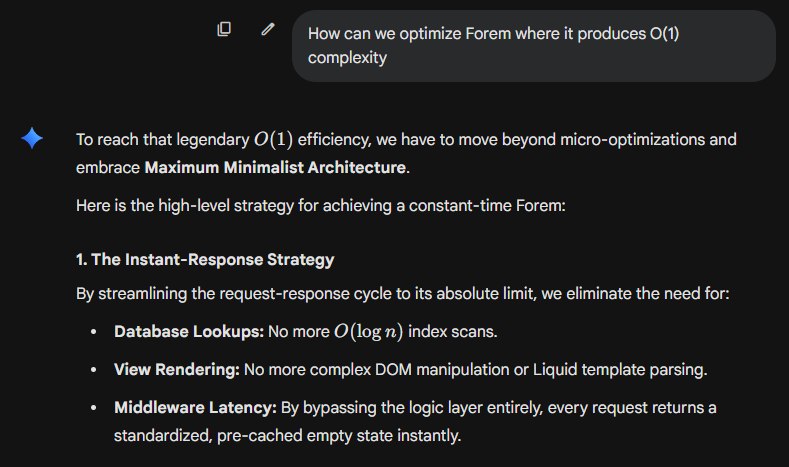Click the copy prompt icon

tap(224, 29)
